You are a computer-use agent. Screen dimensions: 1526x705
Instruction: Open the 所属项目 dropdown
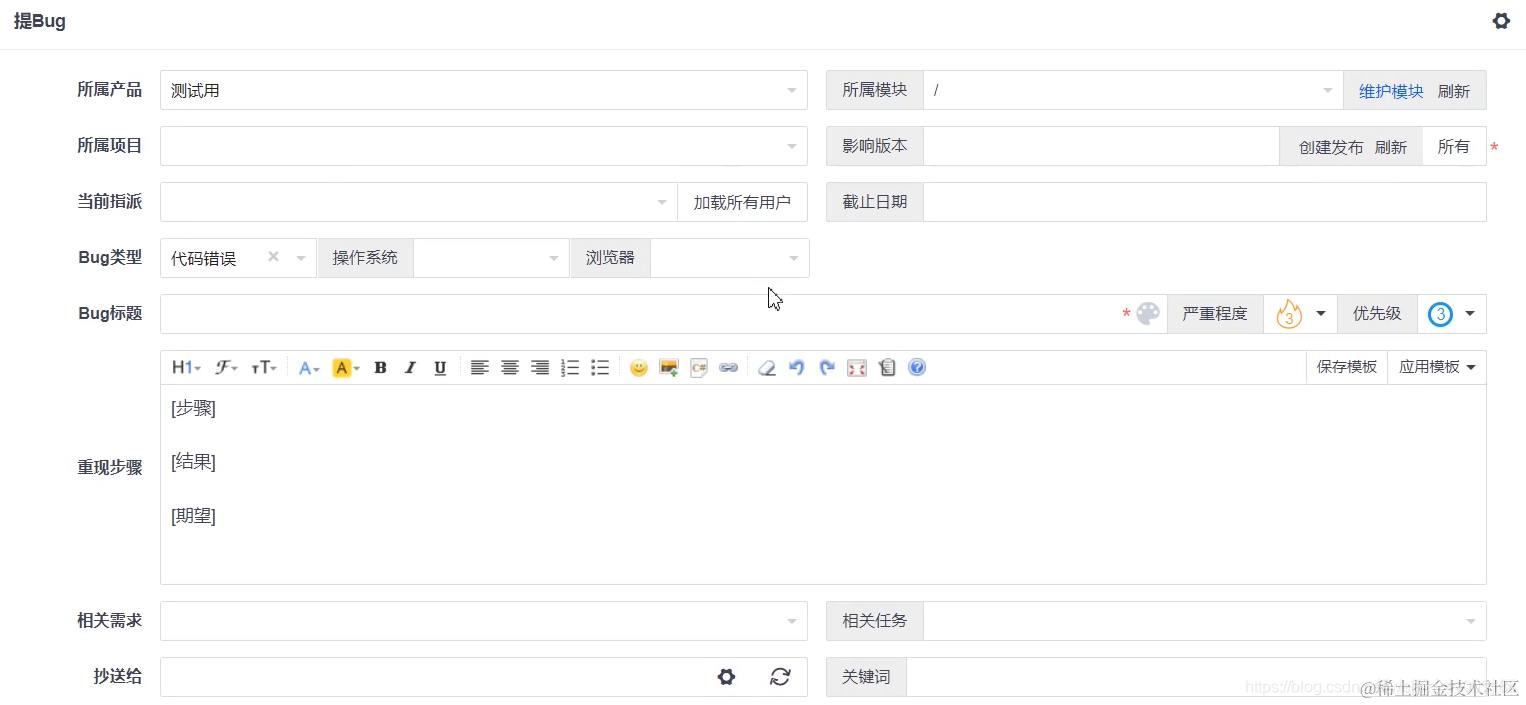484,146
